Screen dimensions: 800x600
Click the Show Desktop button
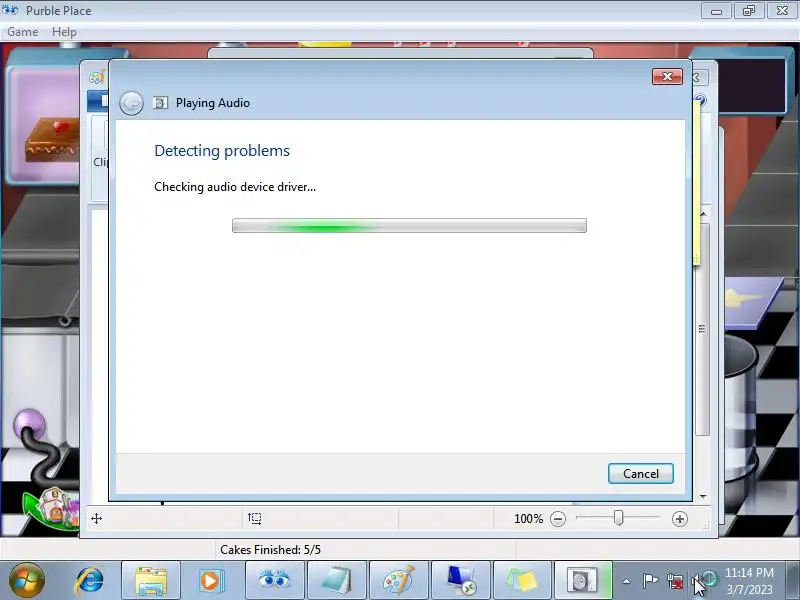(793, 581)
